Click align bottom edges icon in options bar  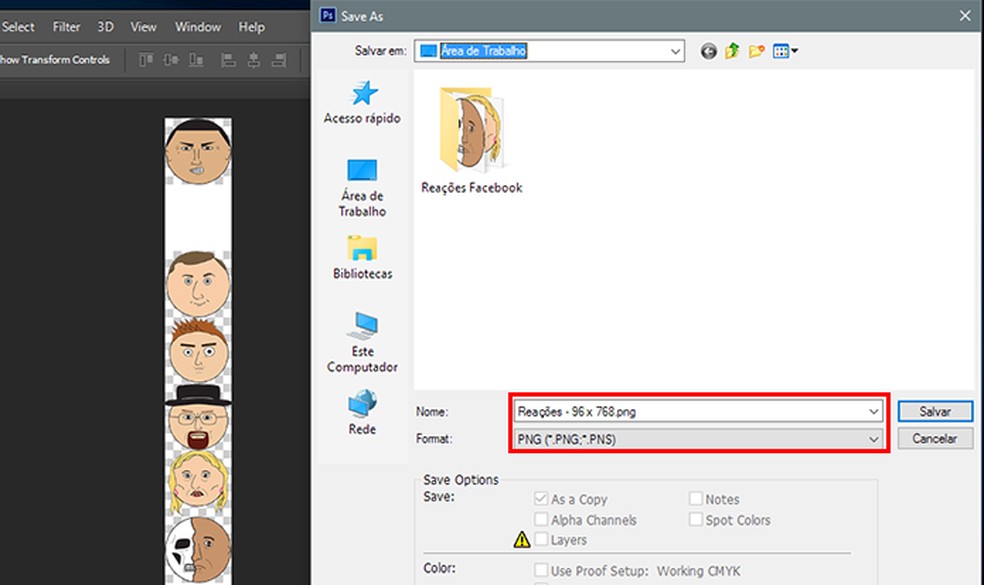[196, 60]
